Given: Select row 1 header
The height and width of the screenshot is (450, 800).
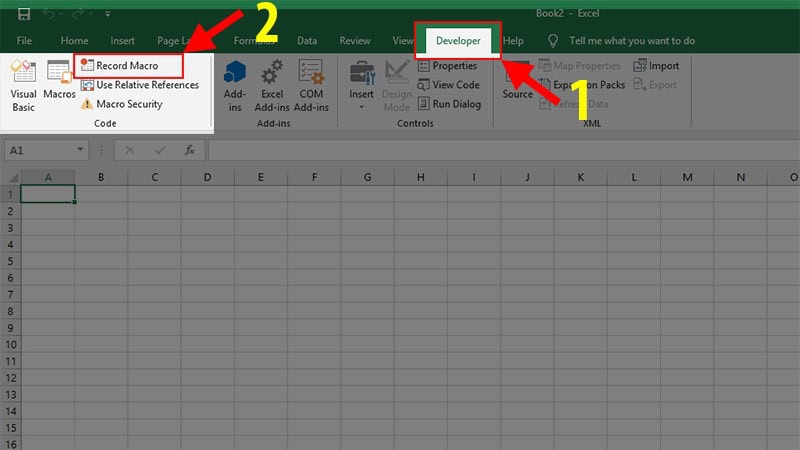Looking at the screenshot, I should (x=10, y=194).
